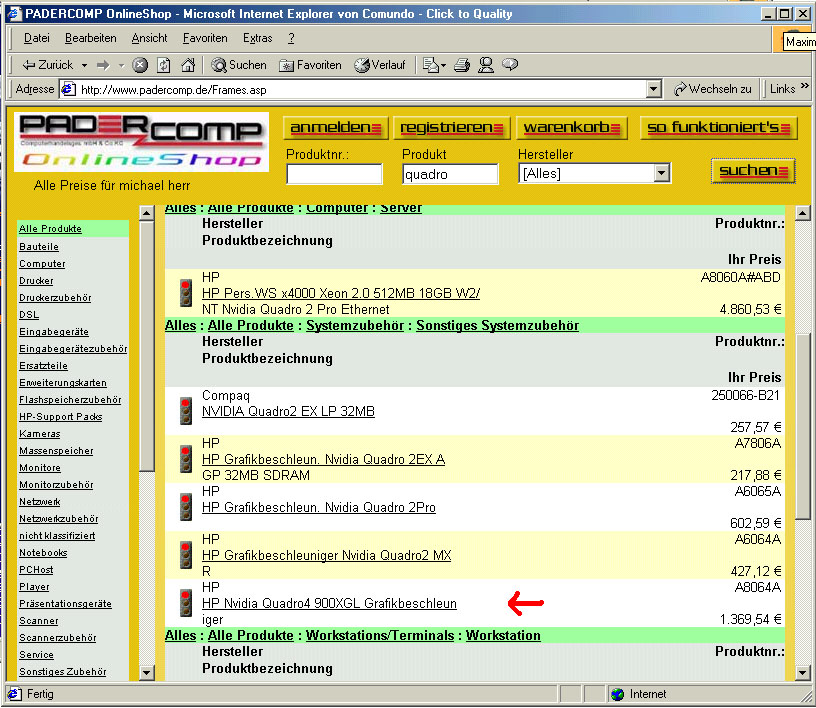This screenshot has height=708, width=816.
Task: Open Sonstiges Systemzubehör category link
Action: [x=498, y=325]
